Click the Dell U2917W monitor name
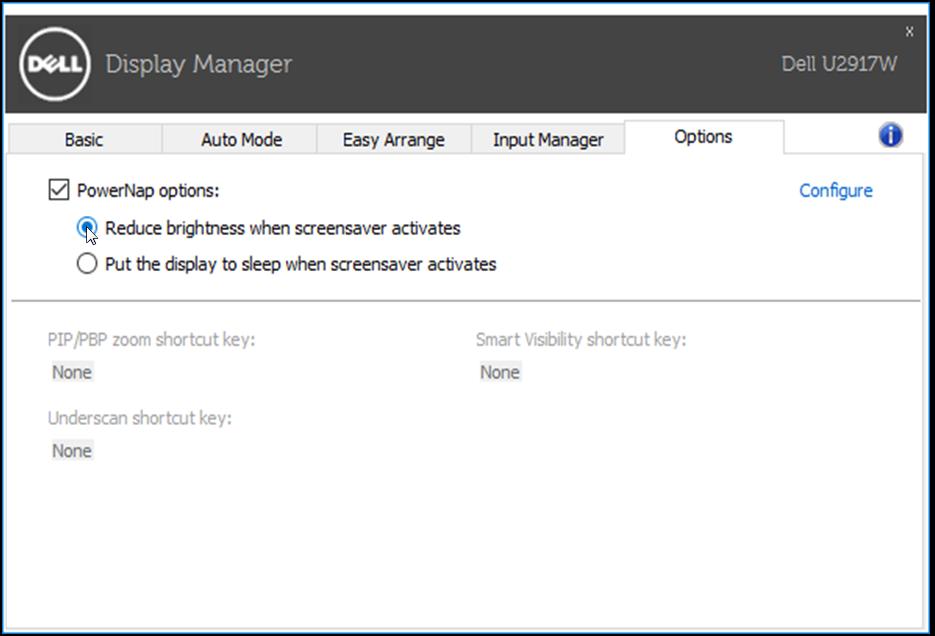 [839, 64]
